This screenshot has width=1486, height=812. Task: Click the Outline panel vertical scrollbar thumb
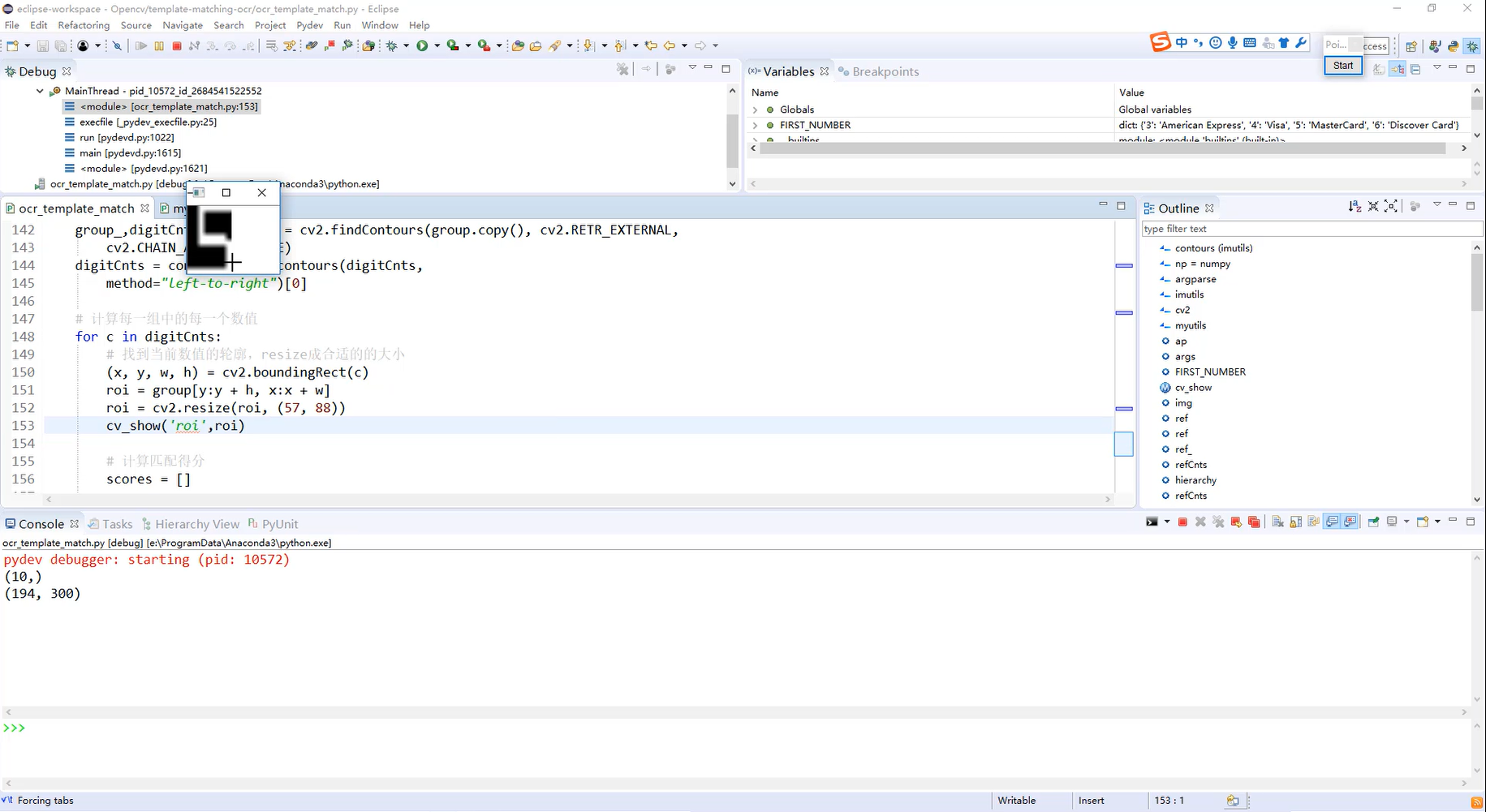click(1476, 281)
